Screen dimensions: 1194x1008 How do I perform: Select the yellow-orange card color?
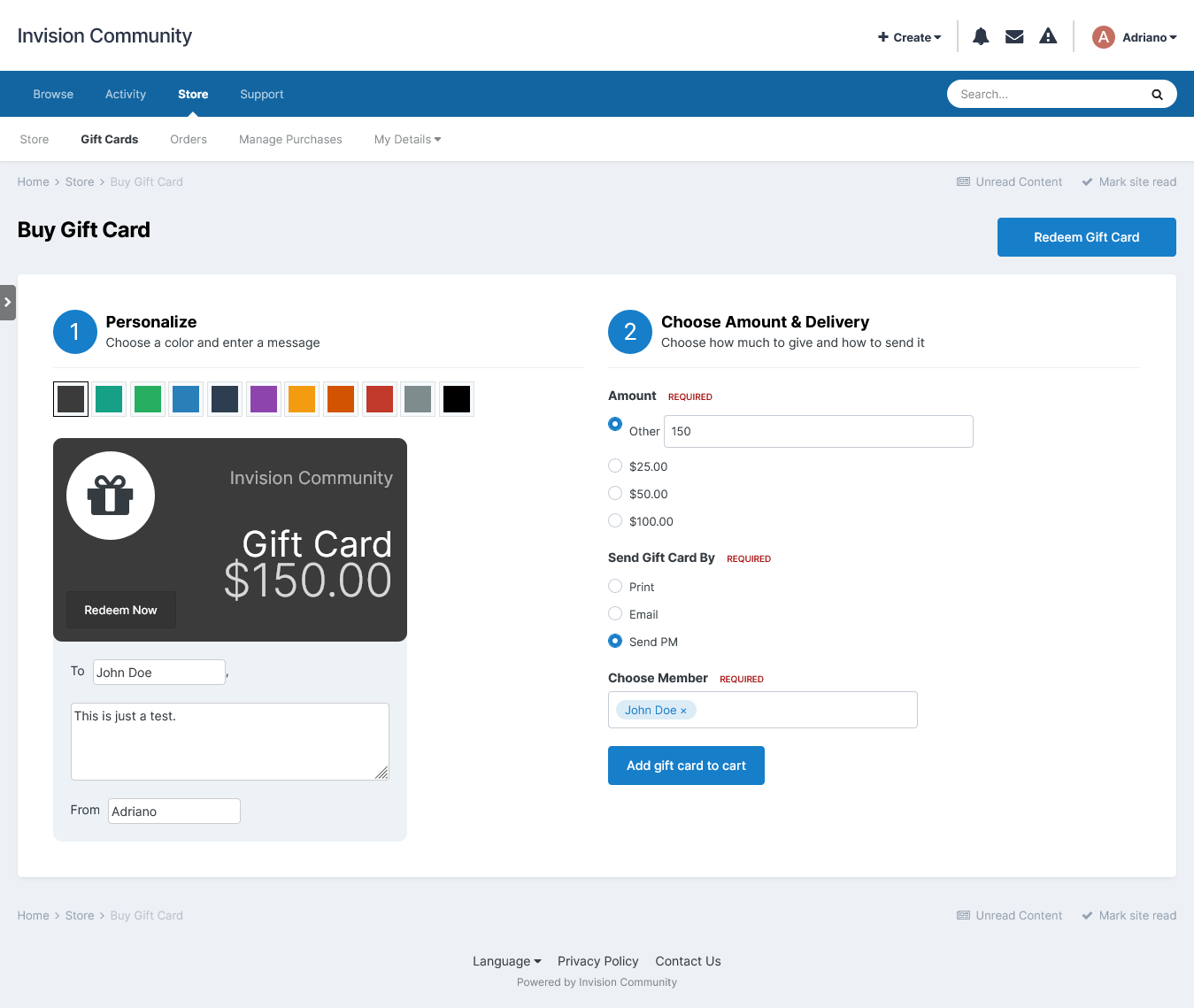[302, 399]
